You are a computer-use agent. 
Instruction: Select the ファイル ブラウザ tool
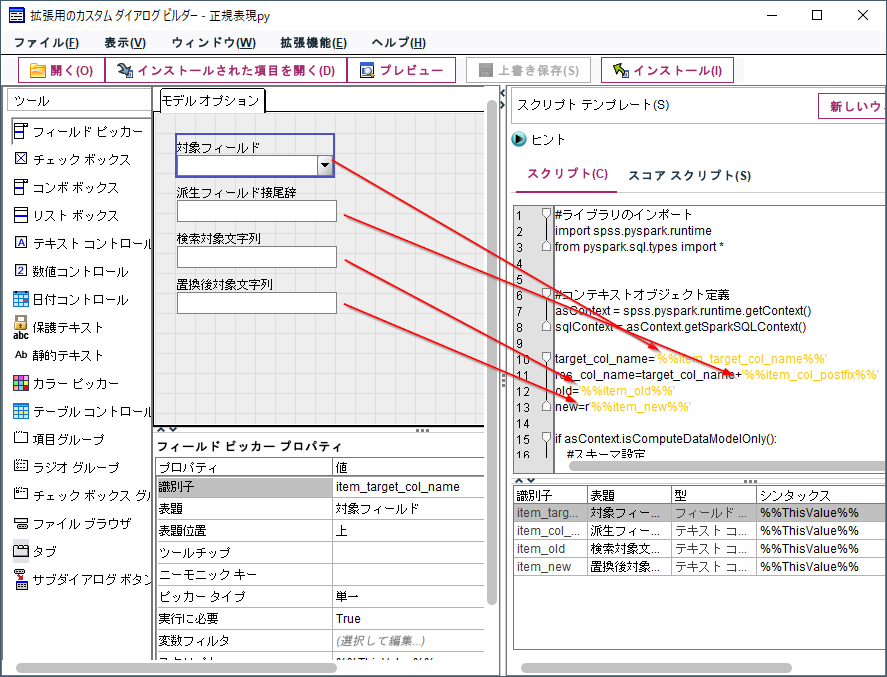point(72,523)
